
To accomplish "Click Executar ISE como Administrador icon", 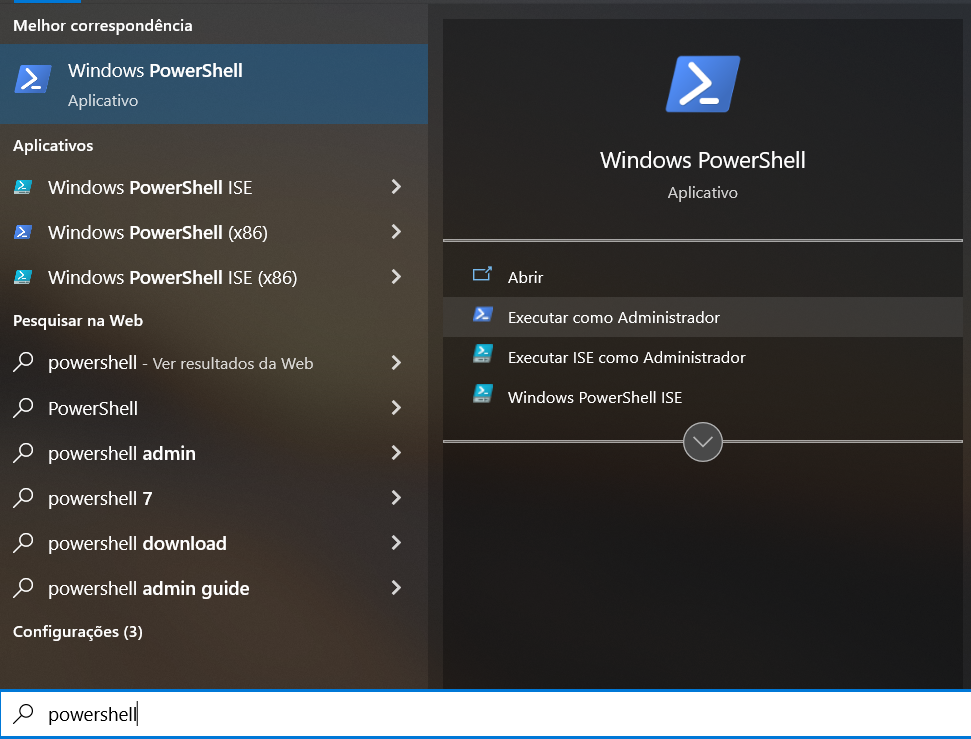I will coord(482,354).
